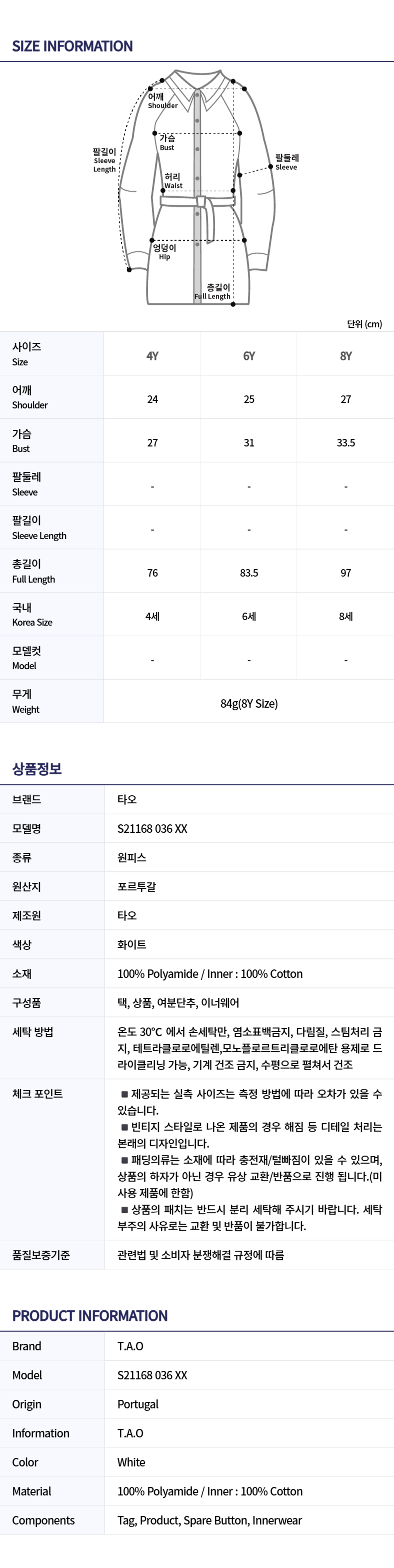Click the Full Length label on the diagram

213,292
